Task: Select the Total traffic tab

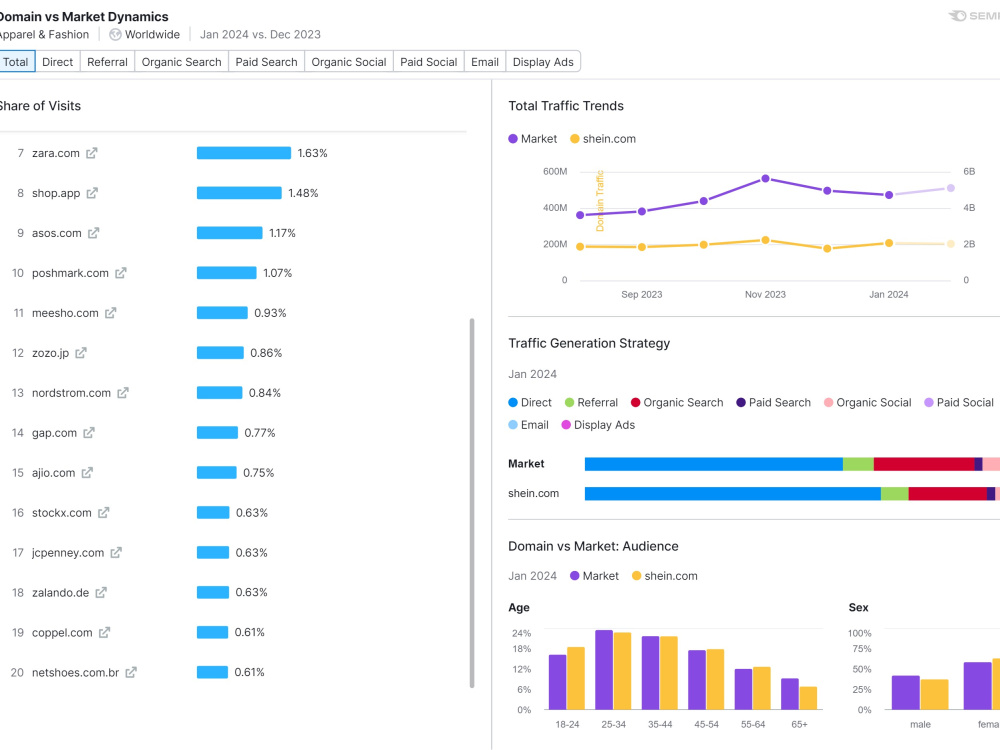Action: pos(17,62)
